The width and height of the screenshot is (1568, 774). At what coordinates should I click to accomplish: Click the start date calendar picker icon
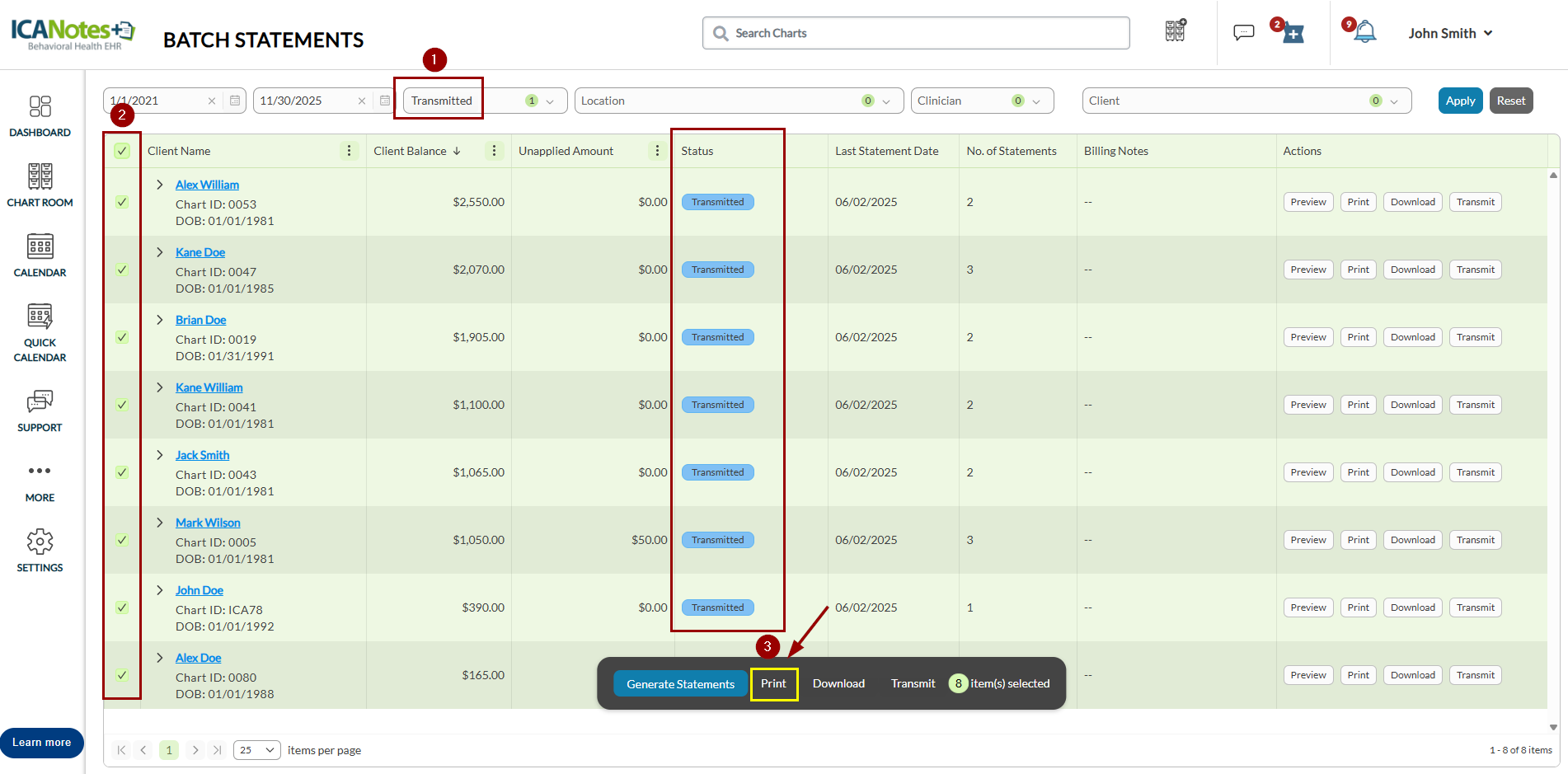(x=235, y=101)
